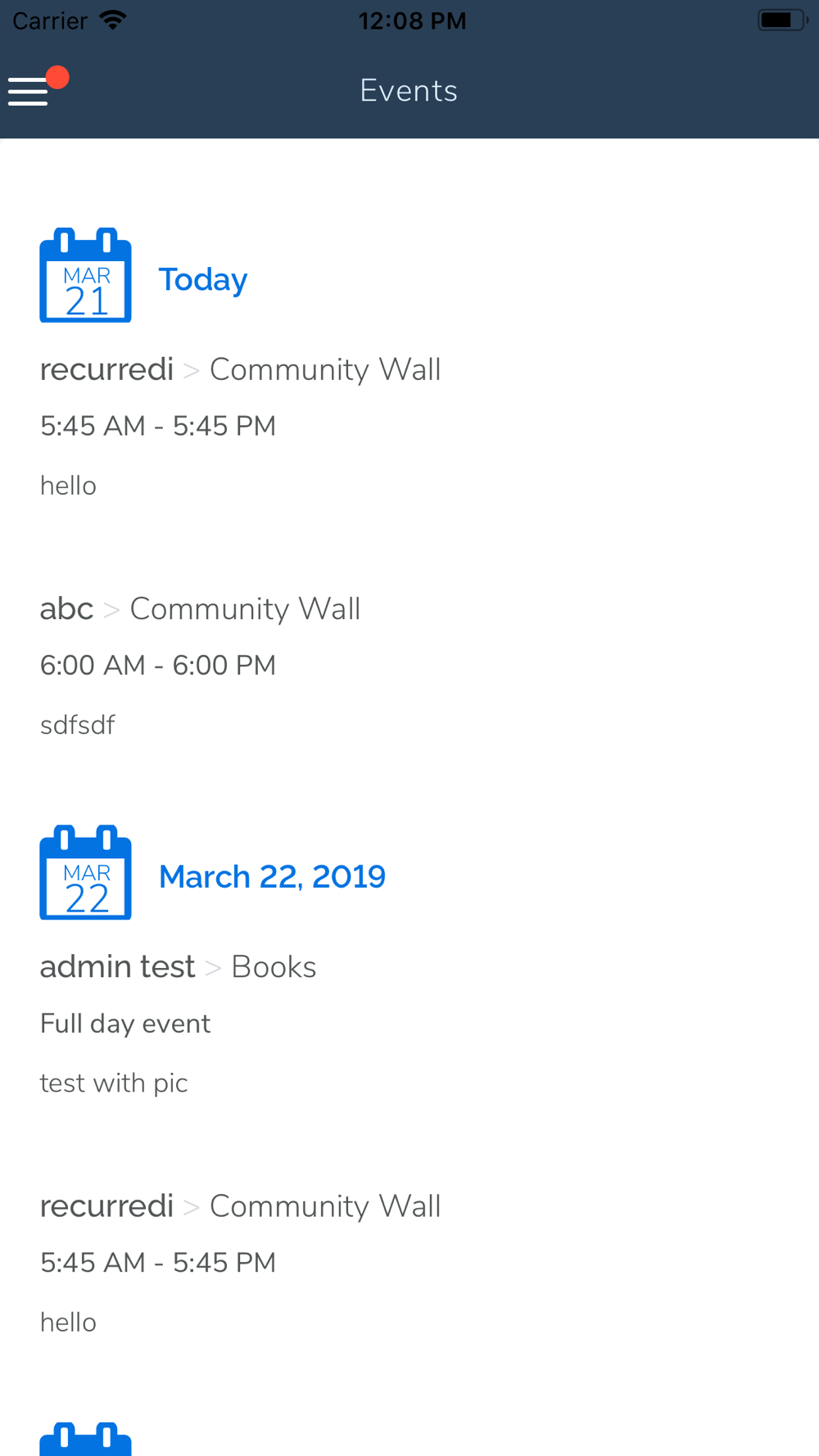Tap the Events page title
The height and width of the screenshot is (1456, 819).
(409, 91)
